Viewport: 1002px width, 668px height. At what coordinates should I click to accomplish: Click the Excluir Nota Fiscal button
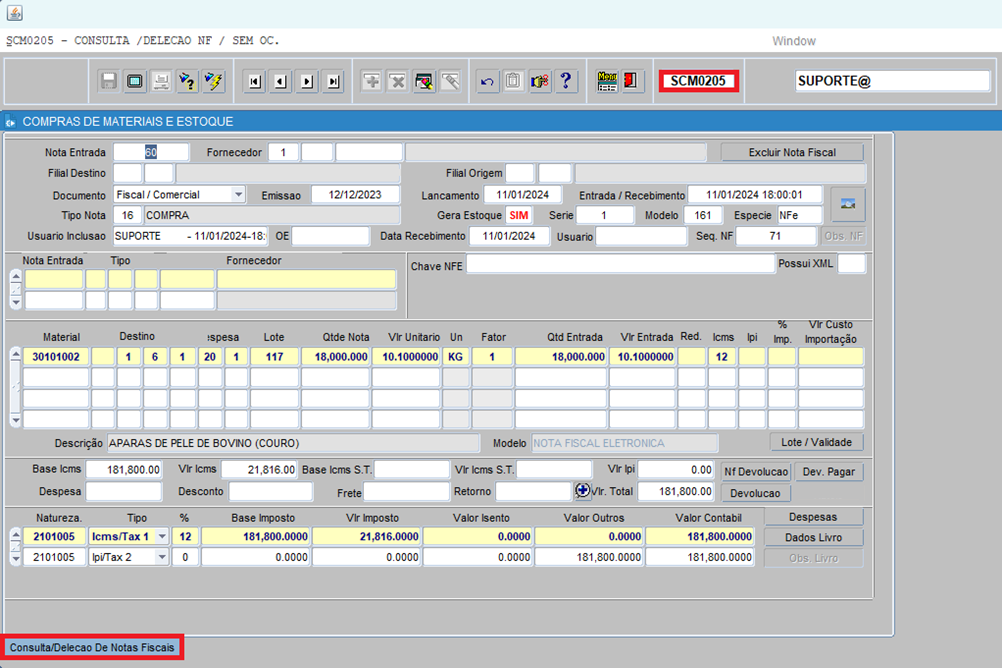pos(792,152)
